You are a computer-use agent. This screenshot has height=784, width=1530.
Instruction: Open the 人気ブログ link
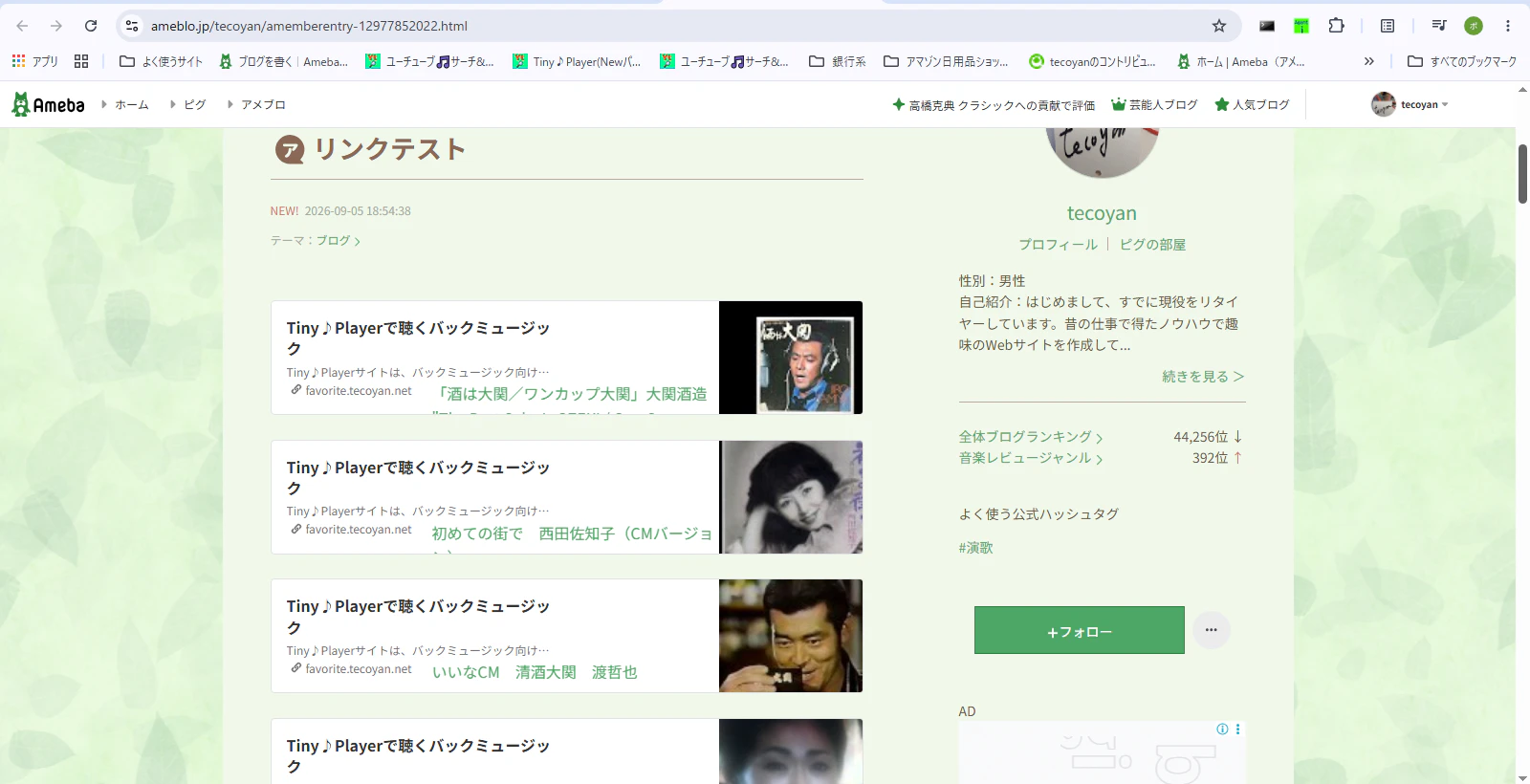pos(1252,104)
